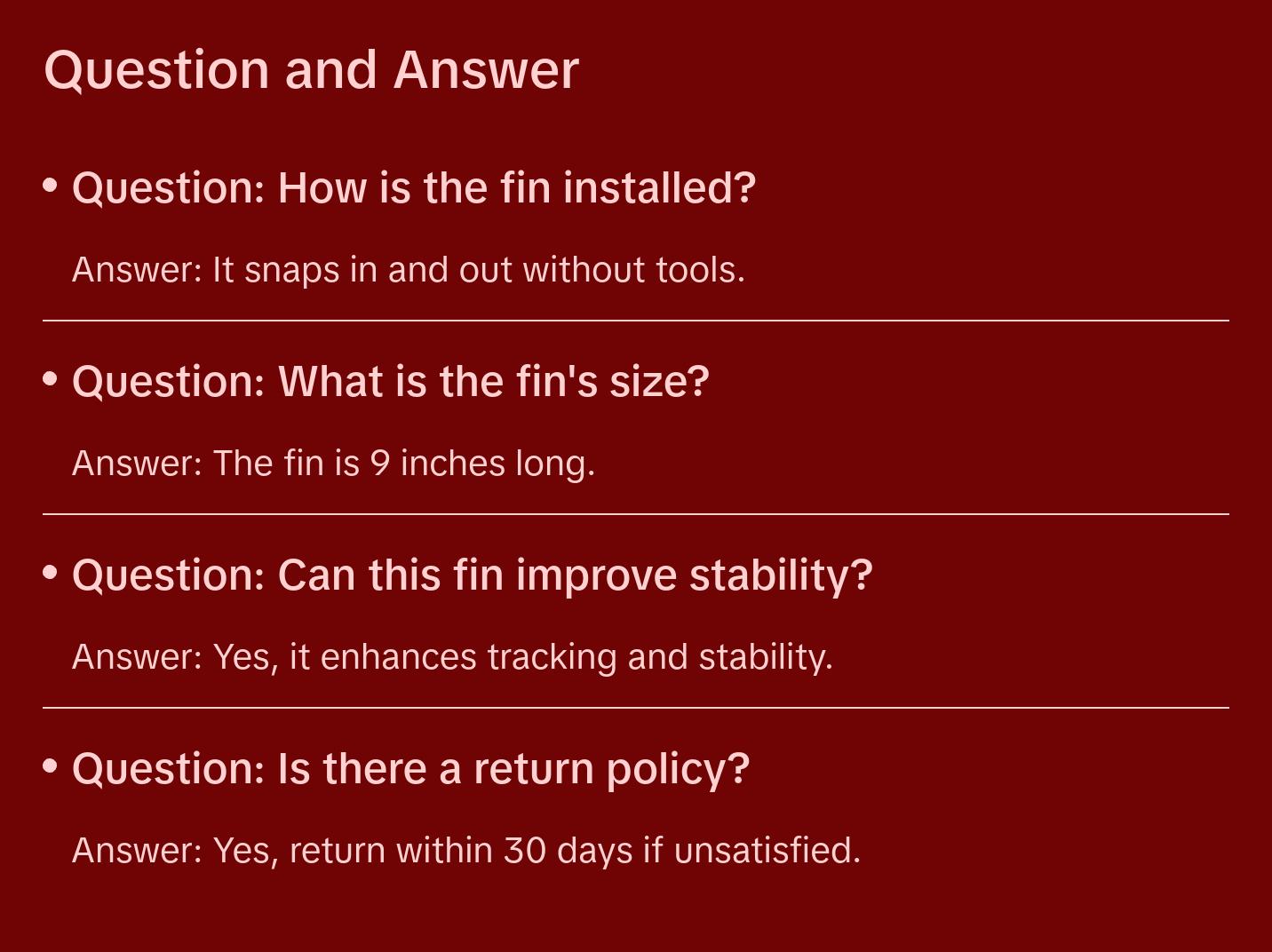Screen dimensions: 1272x952
Task: Select the question about improving stability
Action: pyautogui.click(x=472, y=575)
